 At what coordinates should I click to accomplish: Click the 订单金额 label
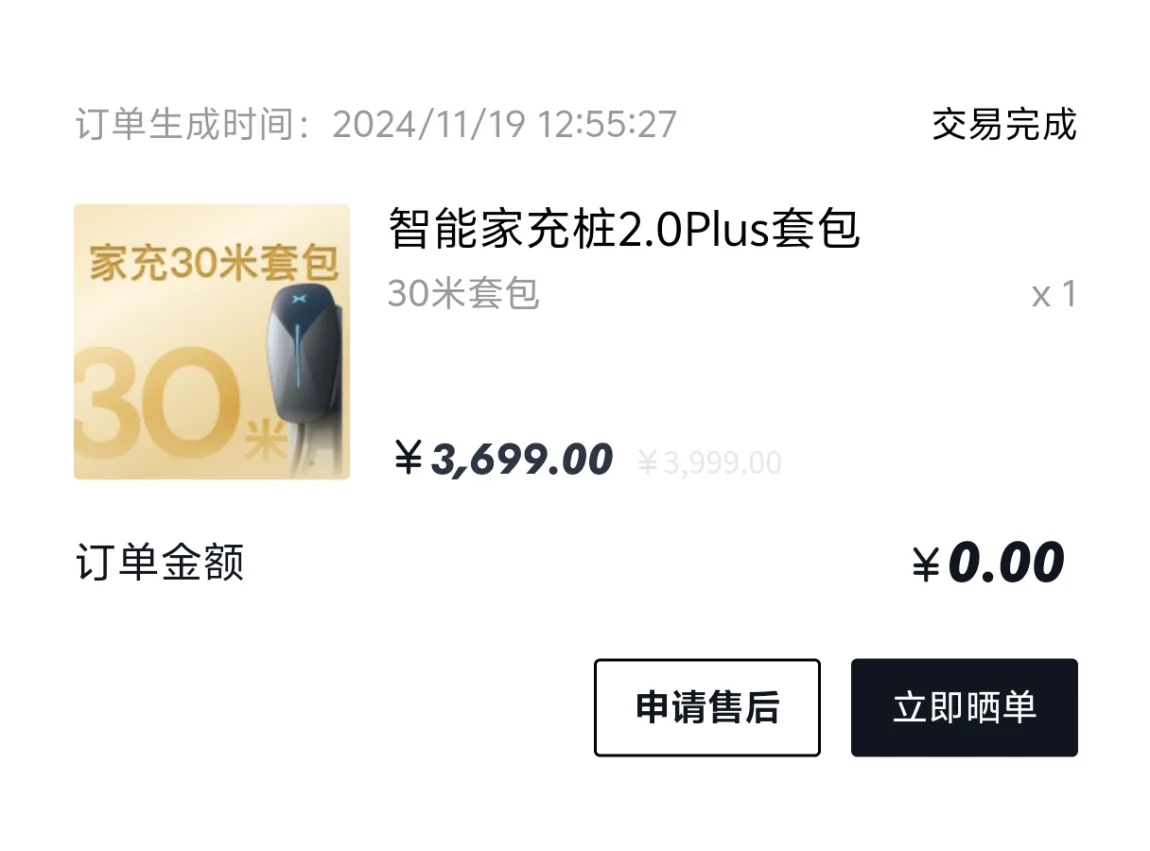(160, 563)
